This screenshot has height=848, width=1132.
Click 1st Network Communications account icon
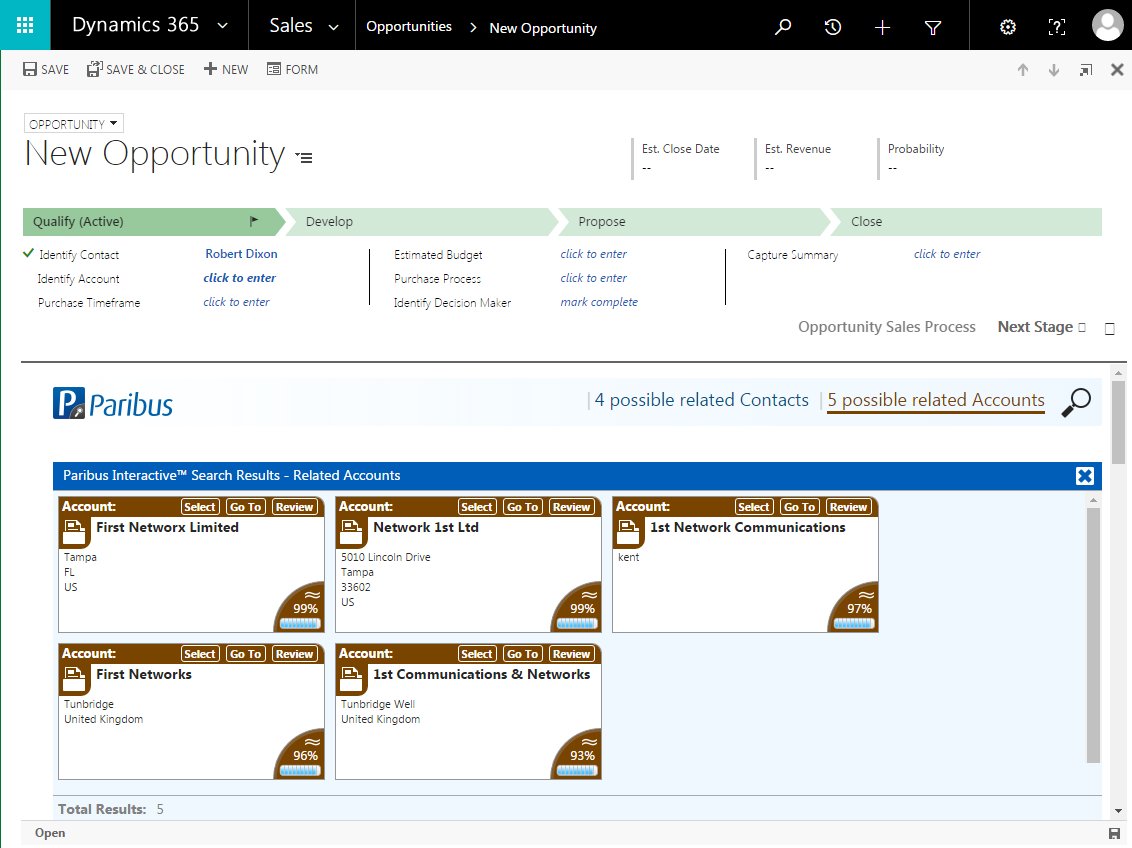628,533
